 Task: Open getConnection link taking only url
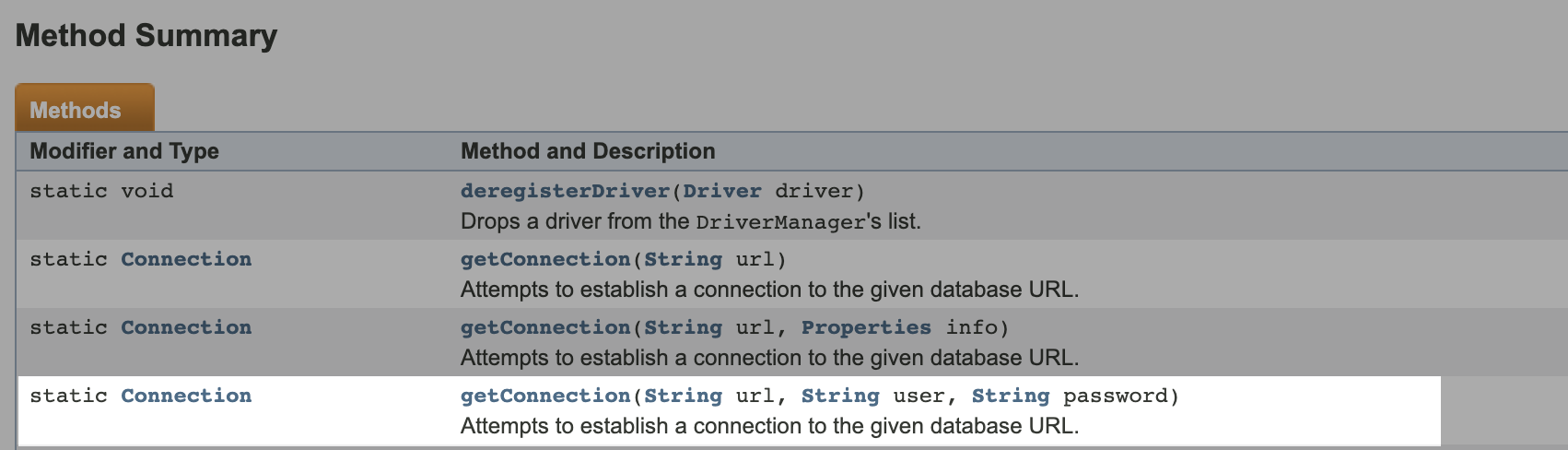tap(545, 259)
